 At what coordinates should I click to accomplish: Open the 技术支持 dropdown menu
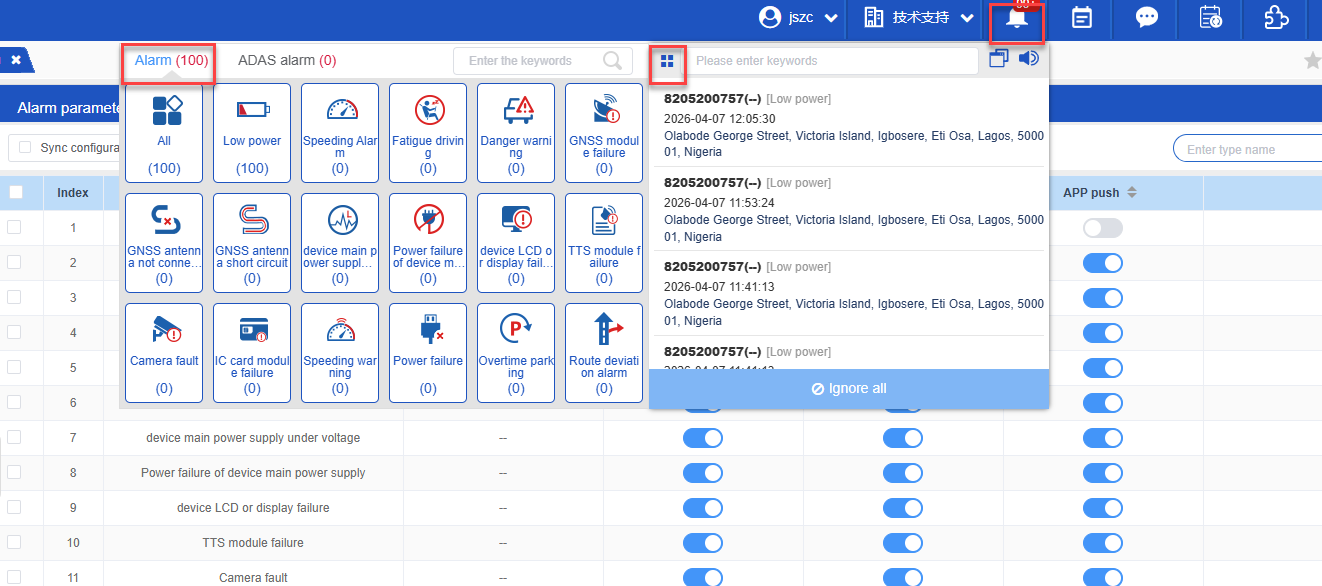(919, 18)
